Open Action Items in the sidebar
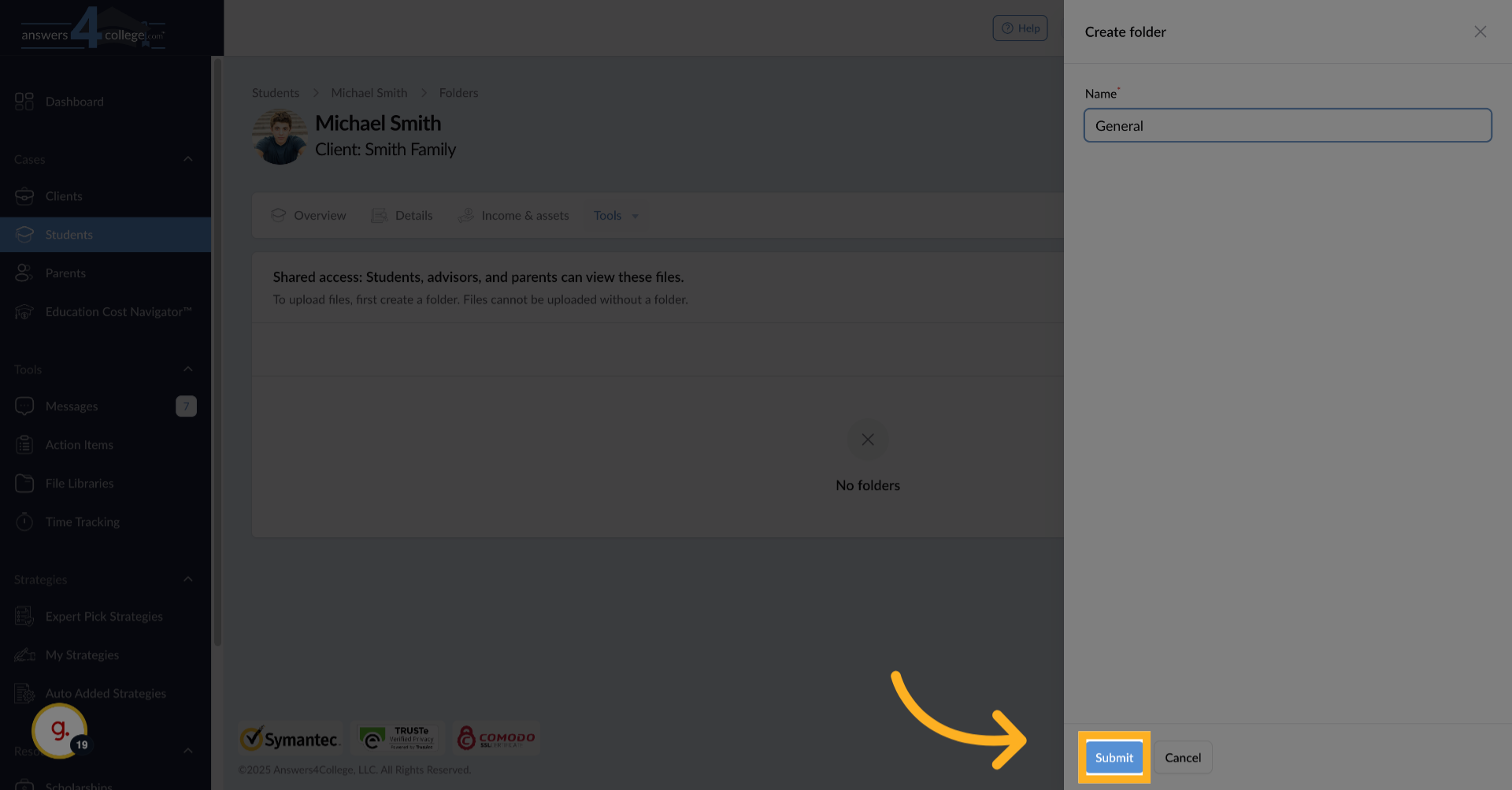This screenshot has height=790, width=1512. [106, 445]
